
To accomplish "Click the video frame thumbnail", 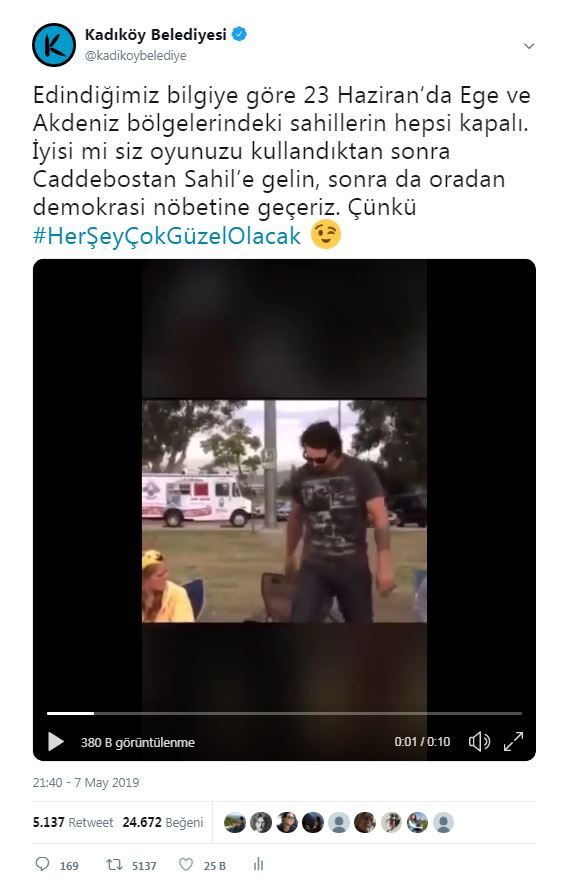I will [x=284, y=510].
